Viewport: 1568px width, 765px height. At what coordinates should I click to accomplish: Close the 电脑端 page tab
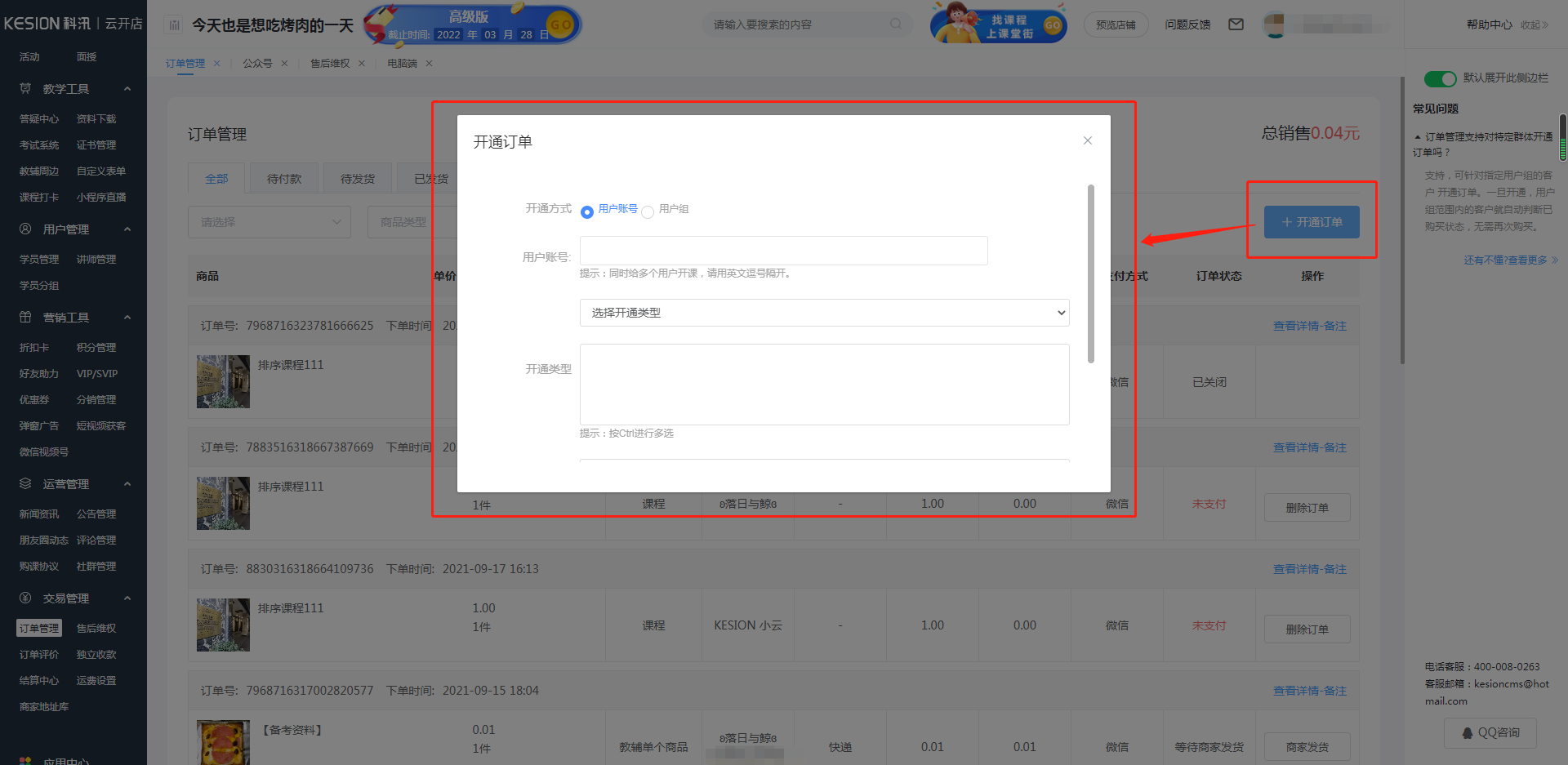[x=429, y=63]
